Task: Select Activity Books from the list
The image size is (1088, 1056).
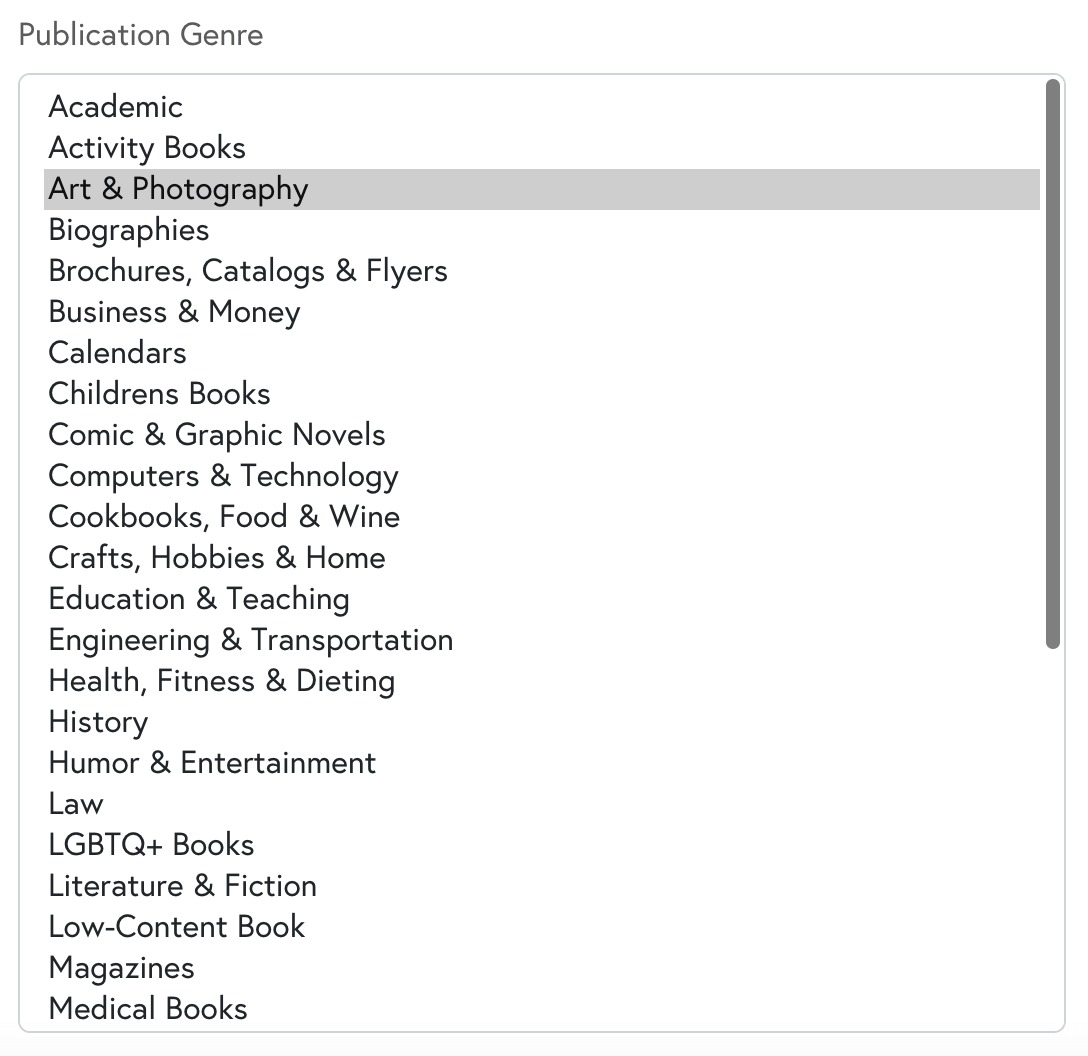Action: click(146, 148)
